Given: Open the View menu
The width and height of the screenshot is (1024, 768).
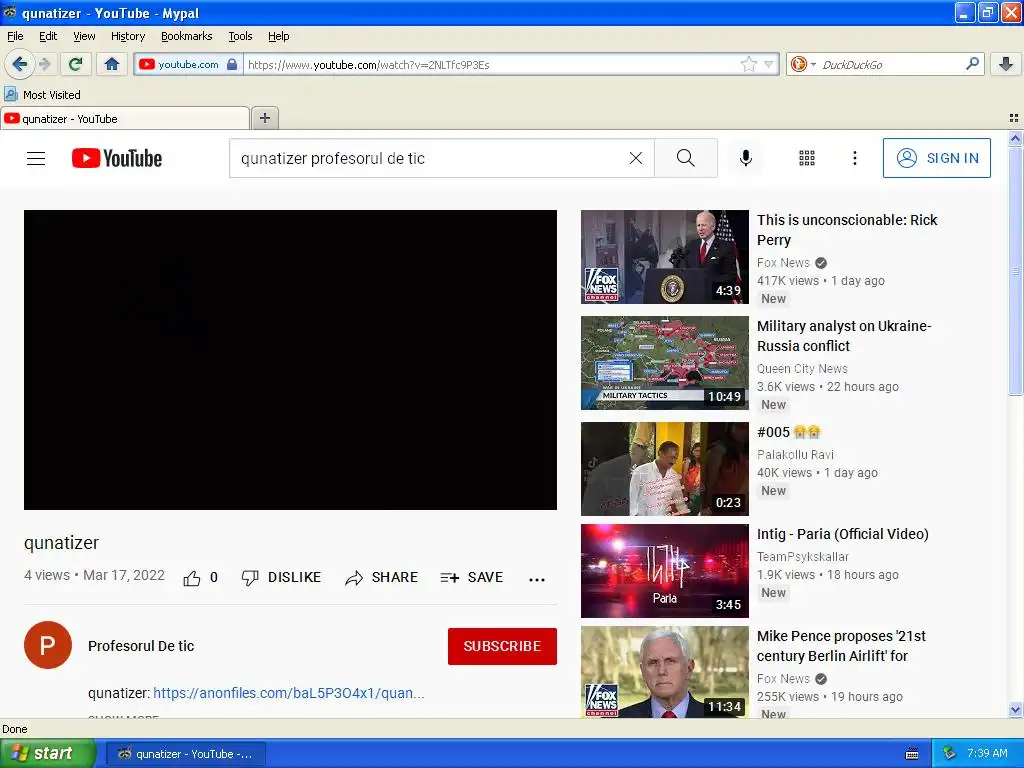Looking at the screenshot, I should [84, 36].
